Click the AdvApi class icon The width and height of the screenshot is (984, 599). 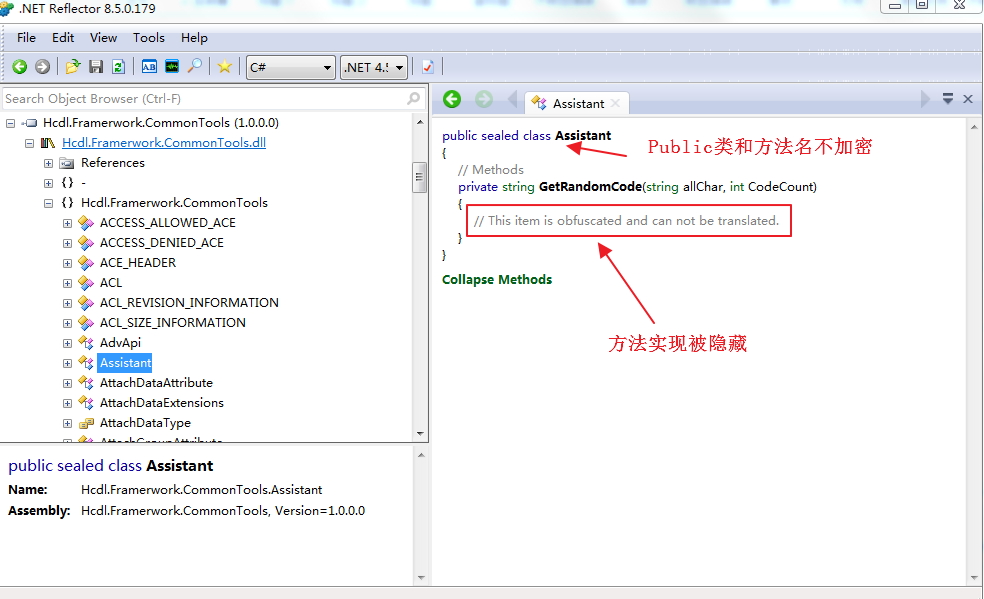(x=86, y=343)
